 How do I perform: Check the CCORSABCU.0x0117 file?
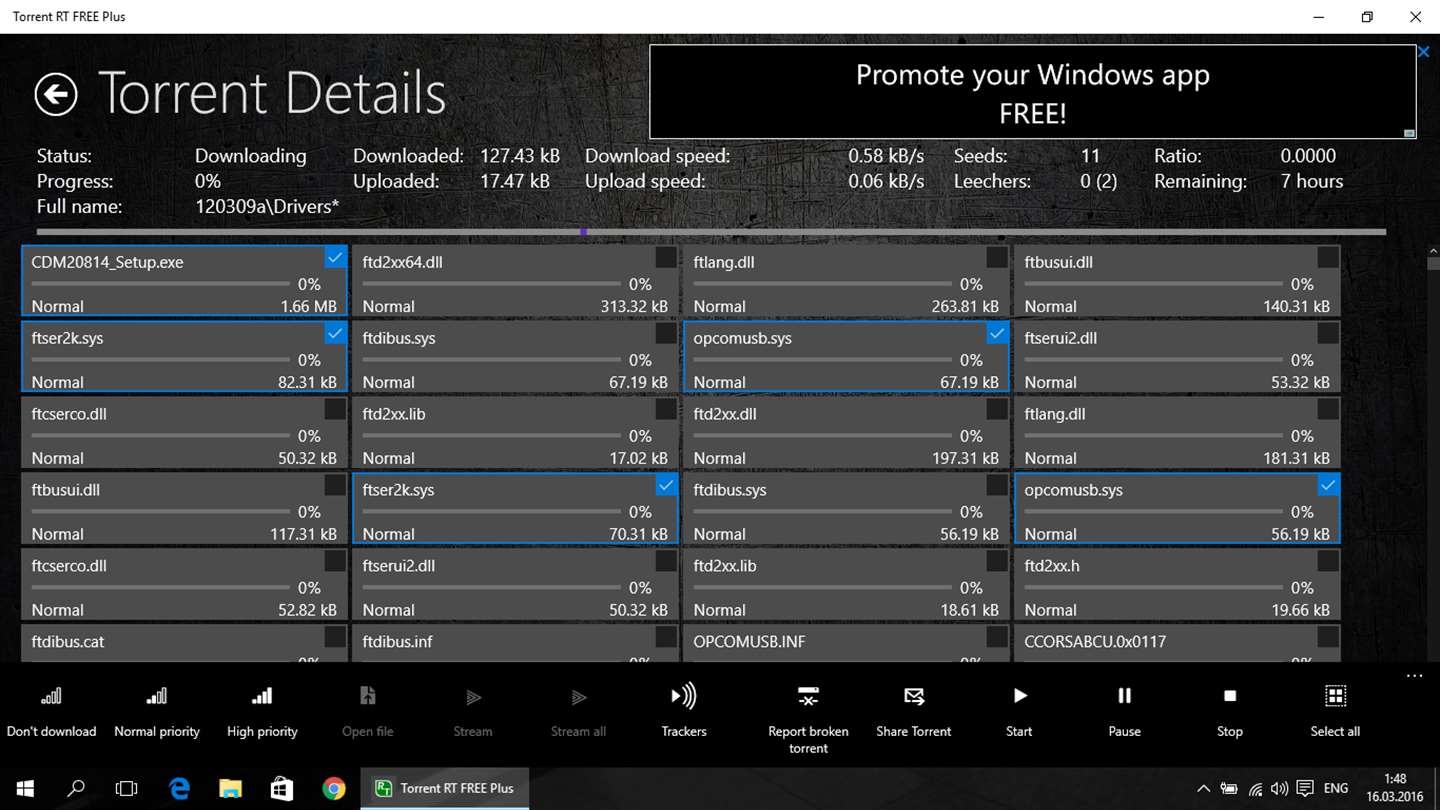tap(1328, 638)
